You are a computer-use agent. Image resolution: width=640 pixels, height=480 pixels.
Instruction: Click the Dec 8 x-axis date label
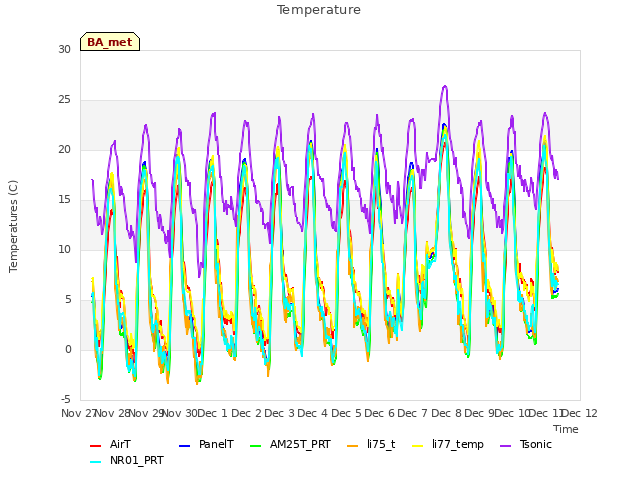[x=446, y=413]
